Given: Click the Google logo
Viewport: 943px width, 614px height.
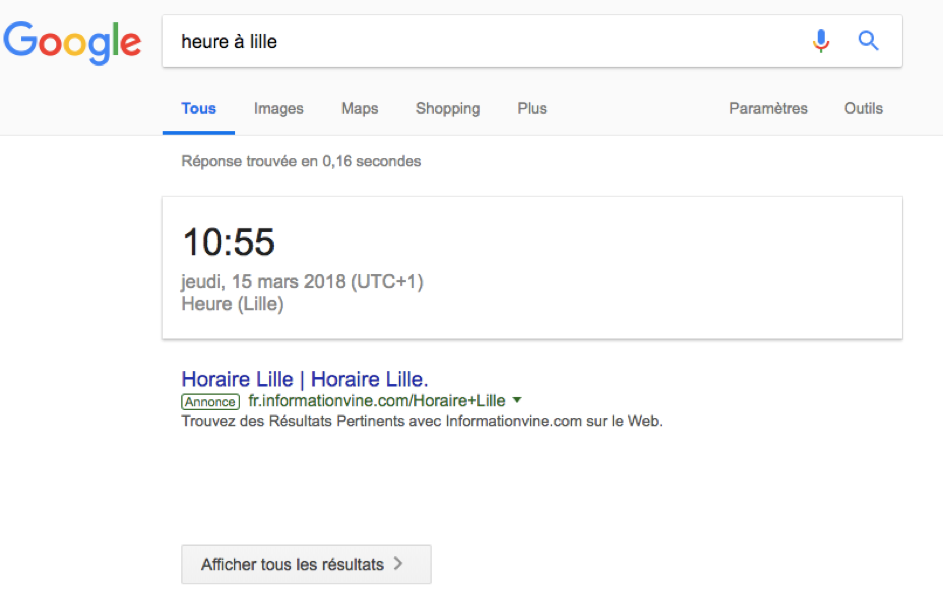Looking at the screenshot, I should (72, 42).
